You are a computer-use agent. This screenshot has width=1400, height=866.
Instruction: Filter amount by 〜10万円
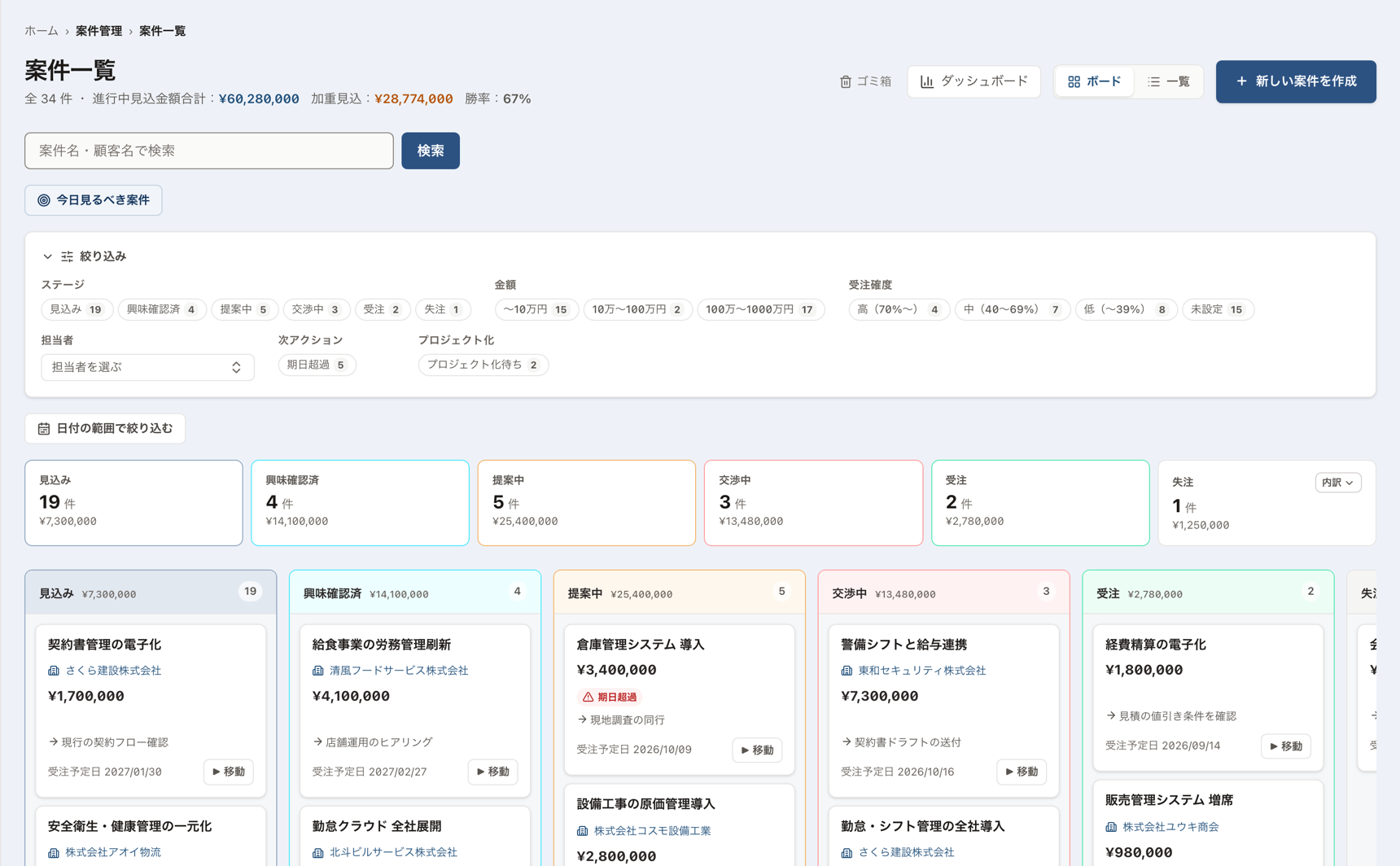(536, 309)
